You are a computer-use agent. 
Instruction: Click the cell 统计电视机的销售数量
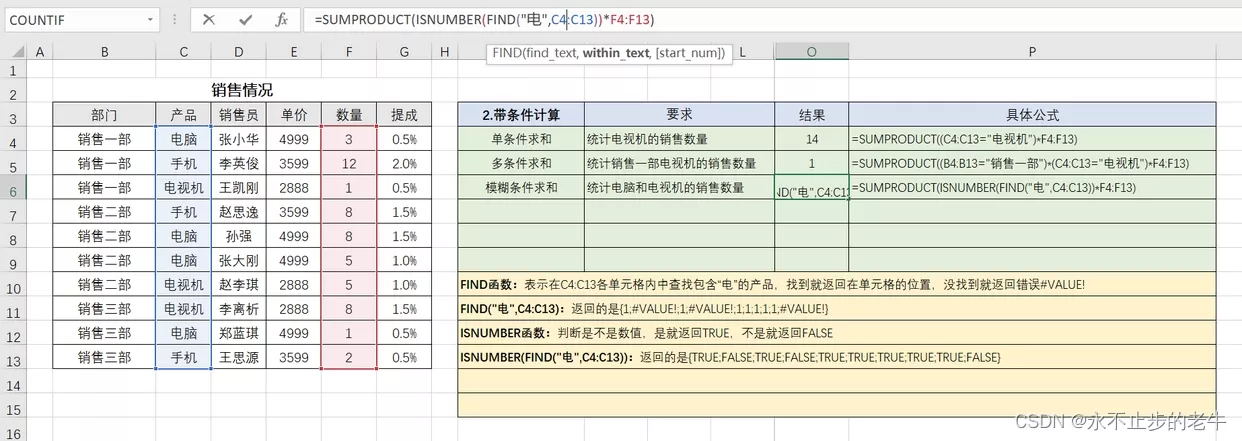(x=679, y=139)
